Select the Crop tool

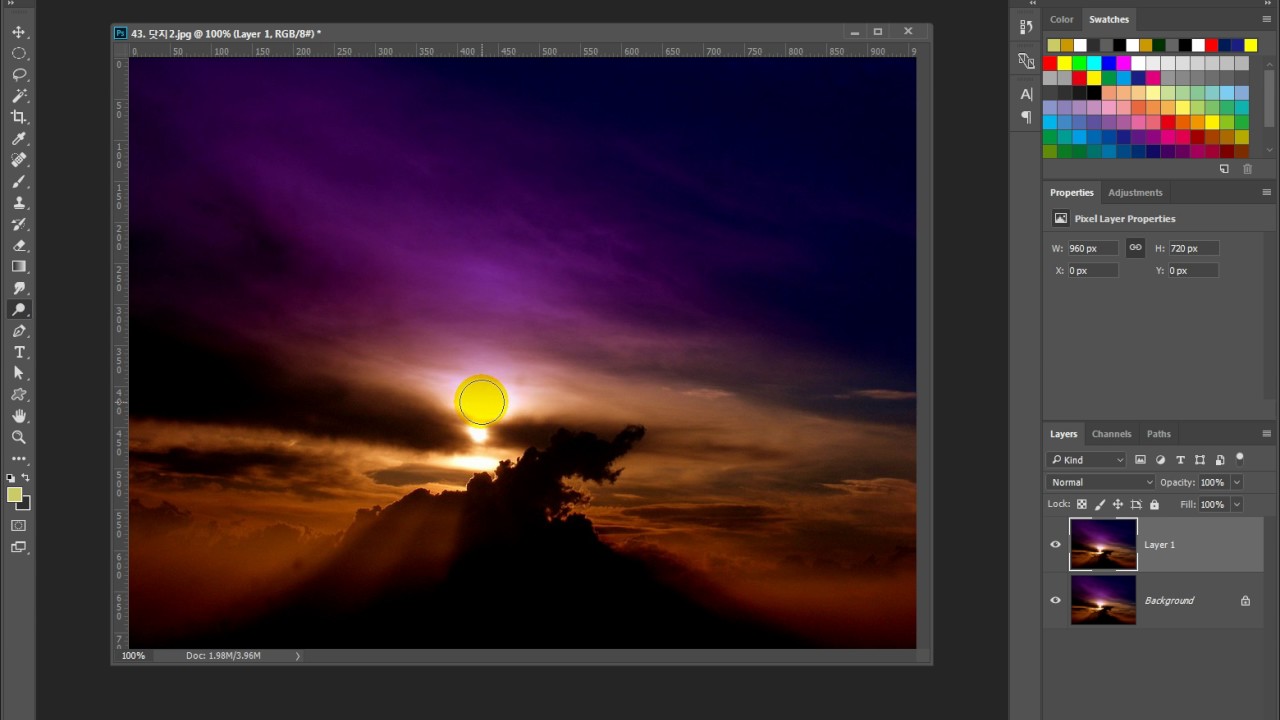pos(19,117)
